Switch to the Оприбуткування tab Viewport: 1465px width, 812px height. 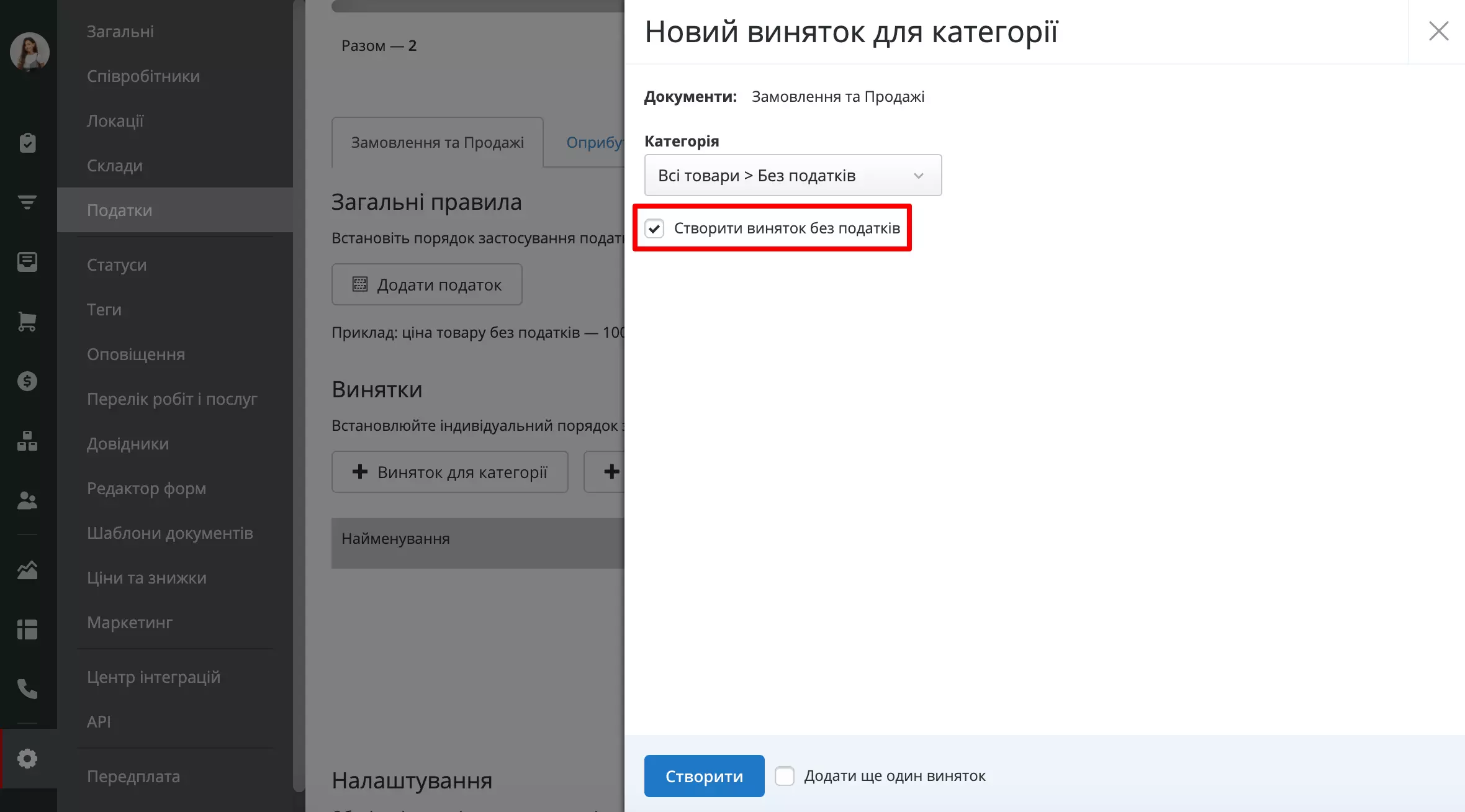coord(595,142)
